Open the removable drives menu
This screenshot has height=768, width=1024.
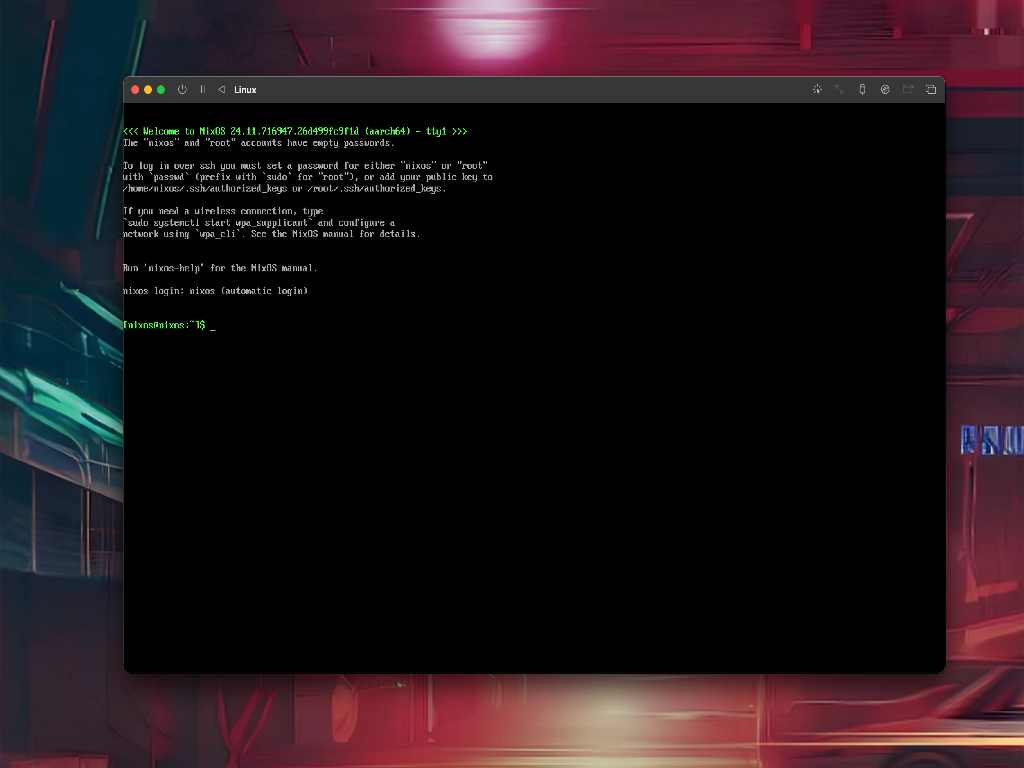[x=885, y=89]
